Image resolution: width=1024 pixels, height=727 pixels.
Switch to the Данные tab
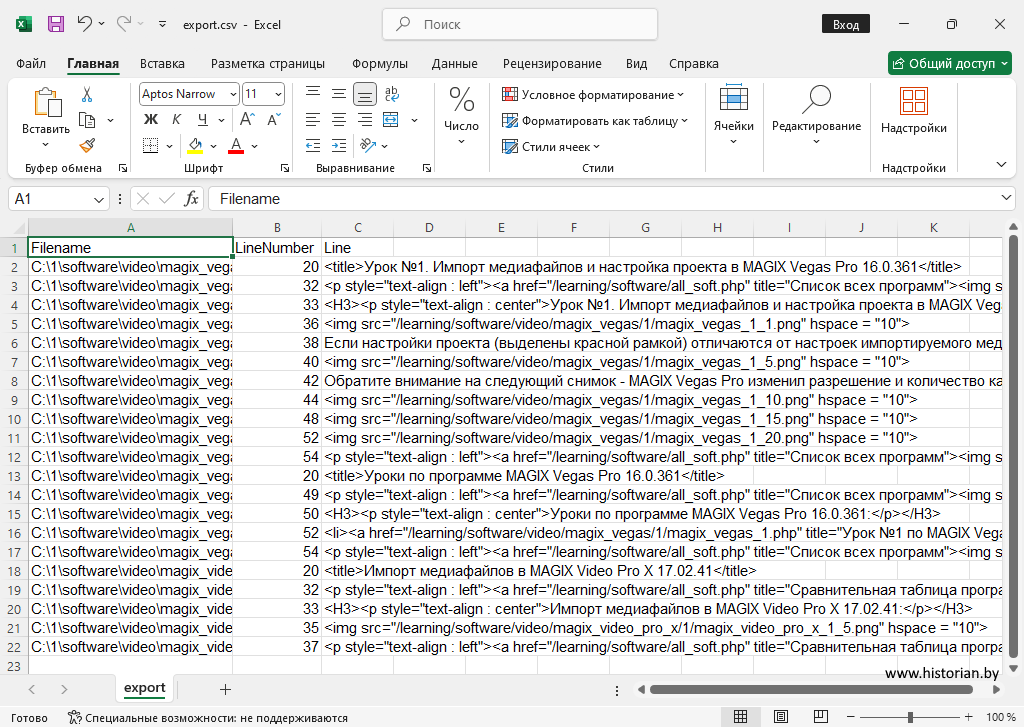pos(454,63)
